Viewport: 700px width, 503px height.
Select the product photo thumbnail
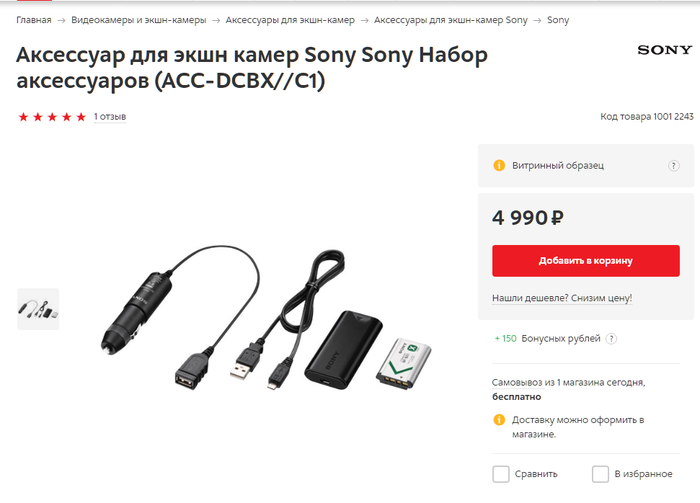38,309
